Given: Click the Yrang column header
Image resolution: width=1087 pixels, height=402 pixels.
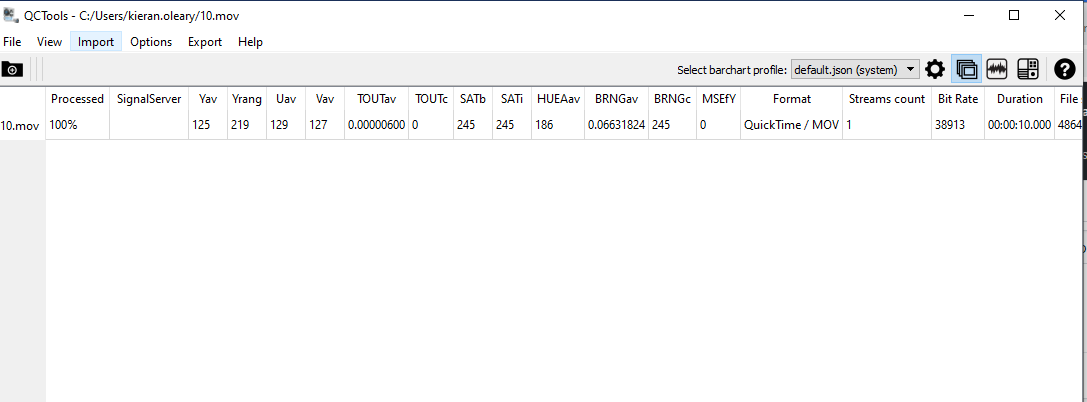Looking at the screenshot, I should coord(247,99).
